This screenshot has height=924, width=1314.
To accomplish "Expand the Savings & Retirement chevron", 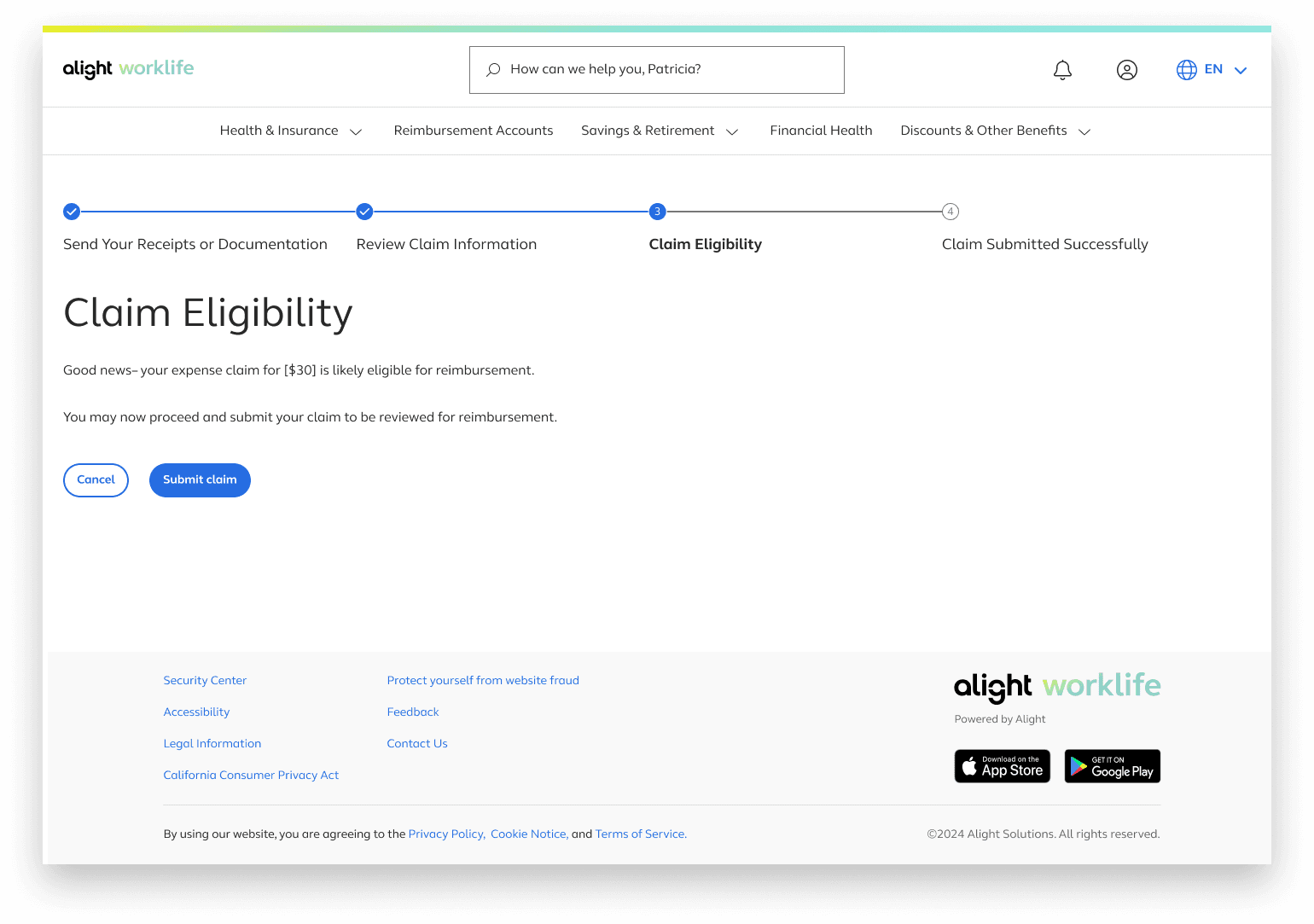I will click(x=732, y=131).
